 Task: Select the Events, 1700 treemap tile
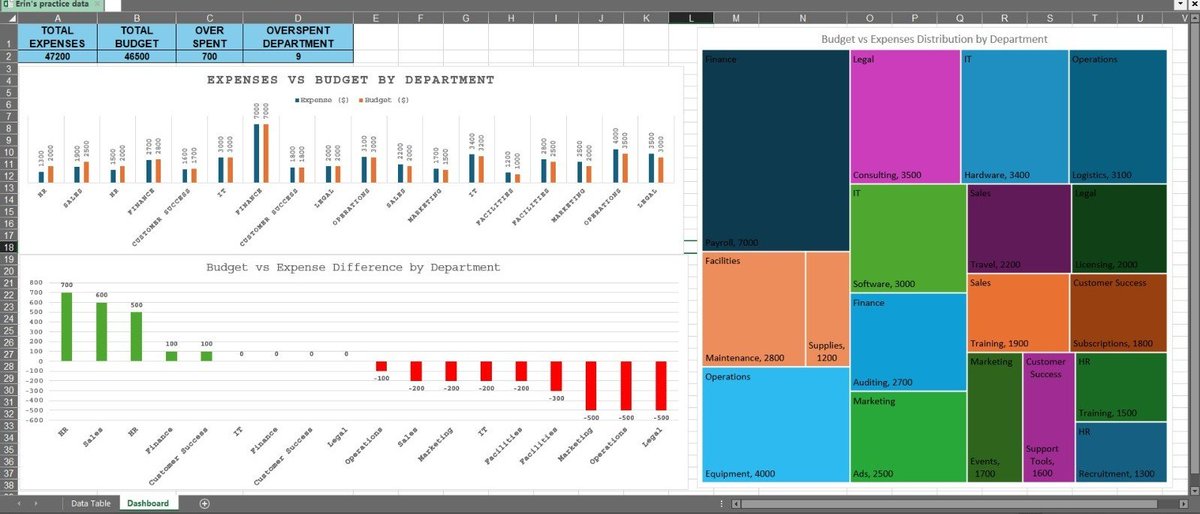pos(994,417)
